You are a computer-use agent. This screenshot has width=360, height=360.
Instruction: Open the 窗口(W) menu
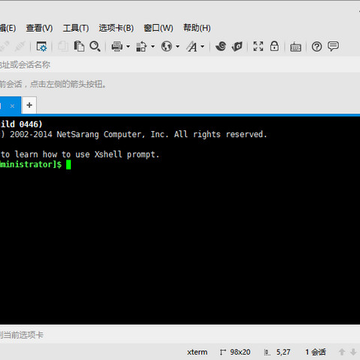[158, 28]
